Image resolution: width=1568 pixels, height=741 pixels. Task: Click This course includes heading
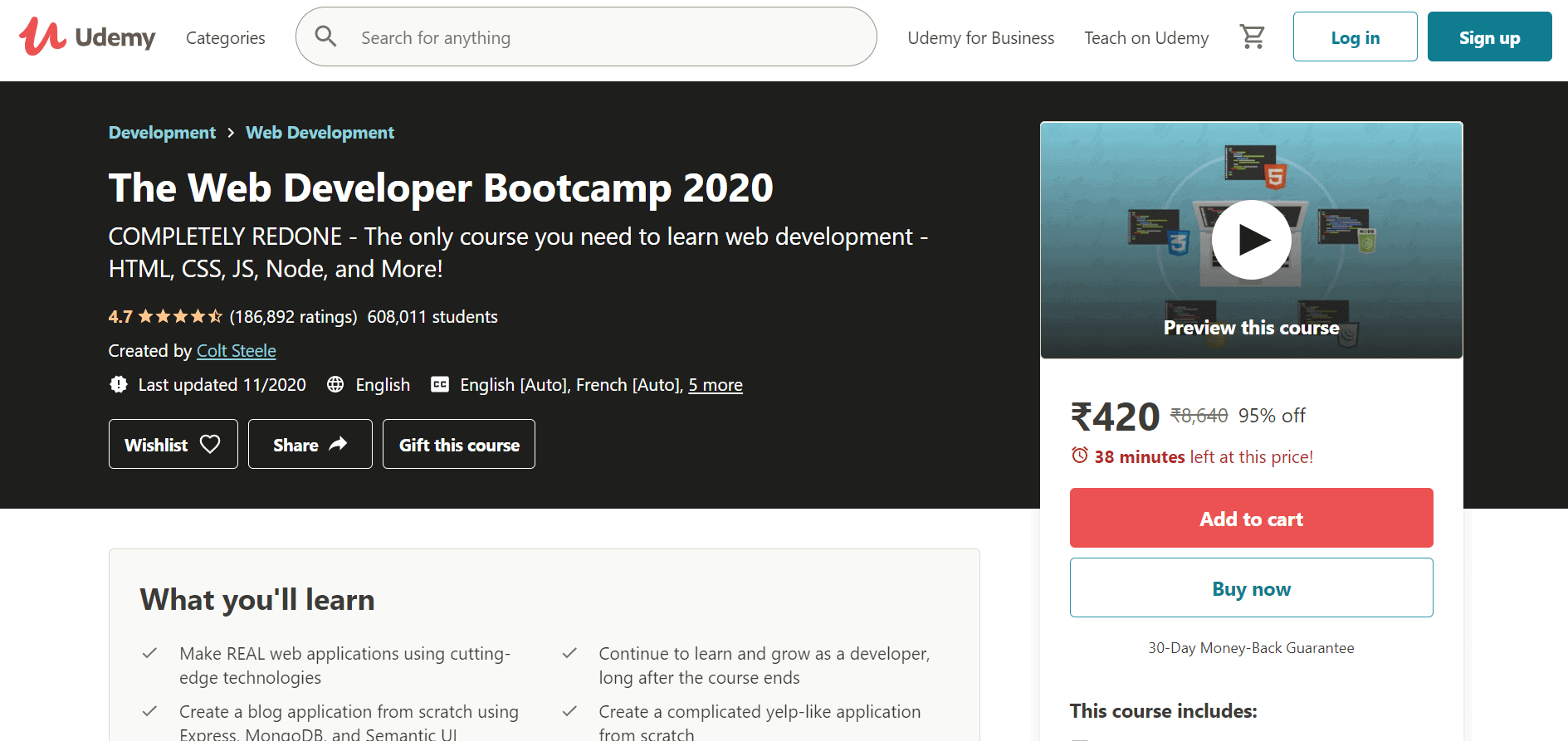[1163, 711]
